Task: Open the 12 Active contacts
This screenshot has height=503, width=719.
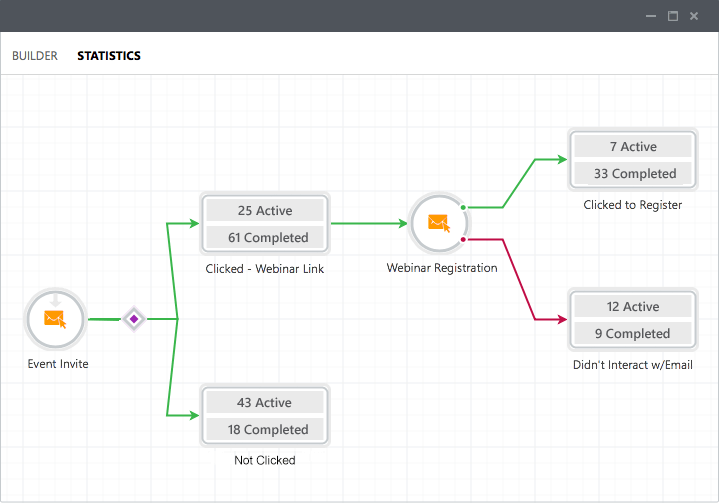Action: click(x=633, y=307)
